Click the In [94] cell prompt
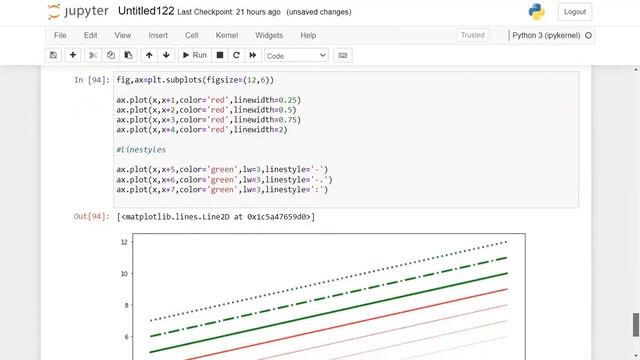Viewport: 640px width, 360px height. (92, 80)
